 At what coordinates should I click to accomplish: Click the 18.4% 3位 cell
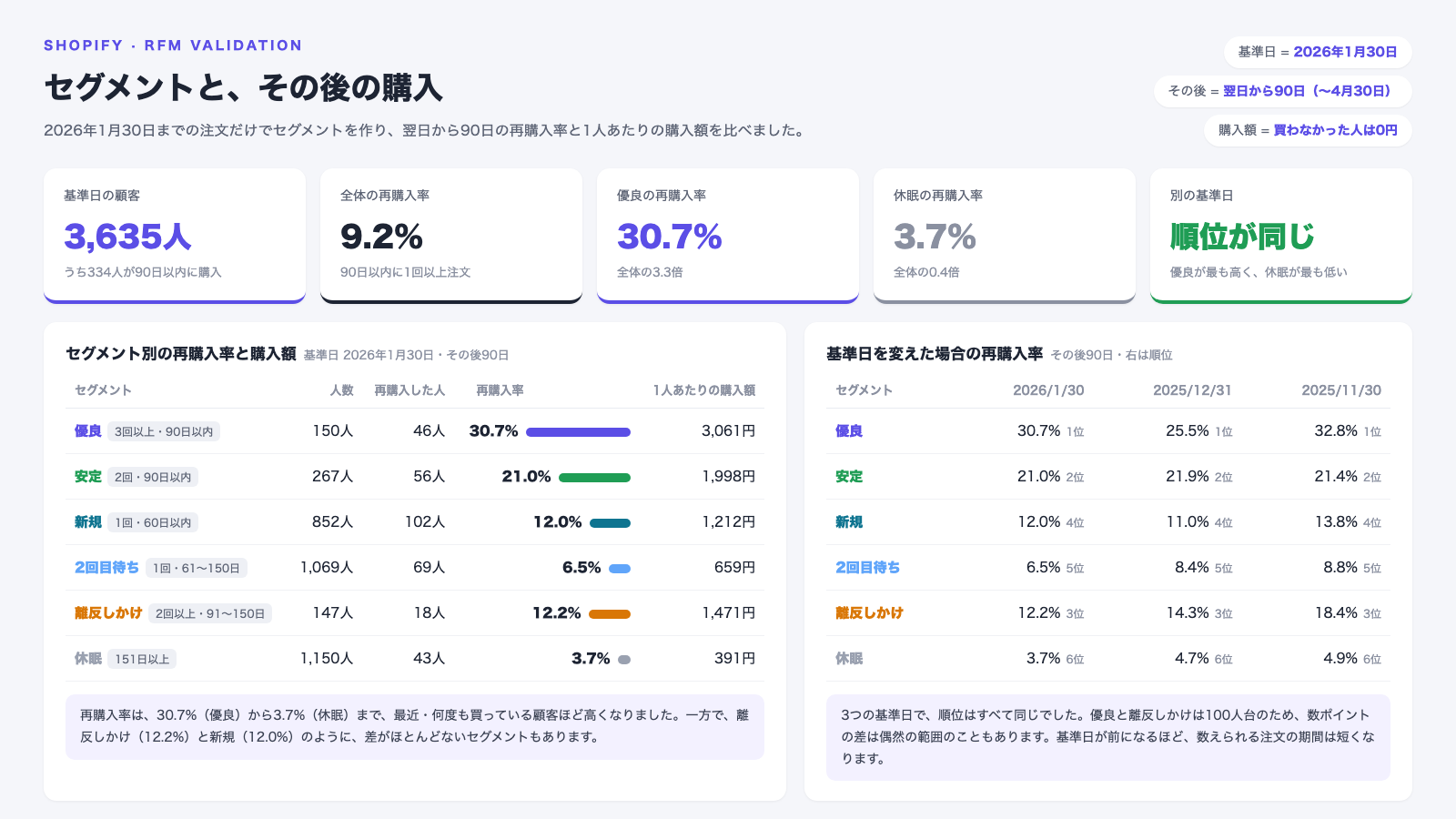[x=1348, y=613]
